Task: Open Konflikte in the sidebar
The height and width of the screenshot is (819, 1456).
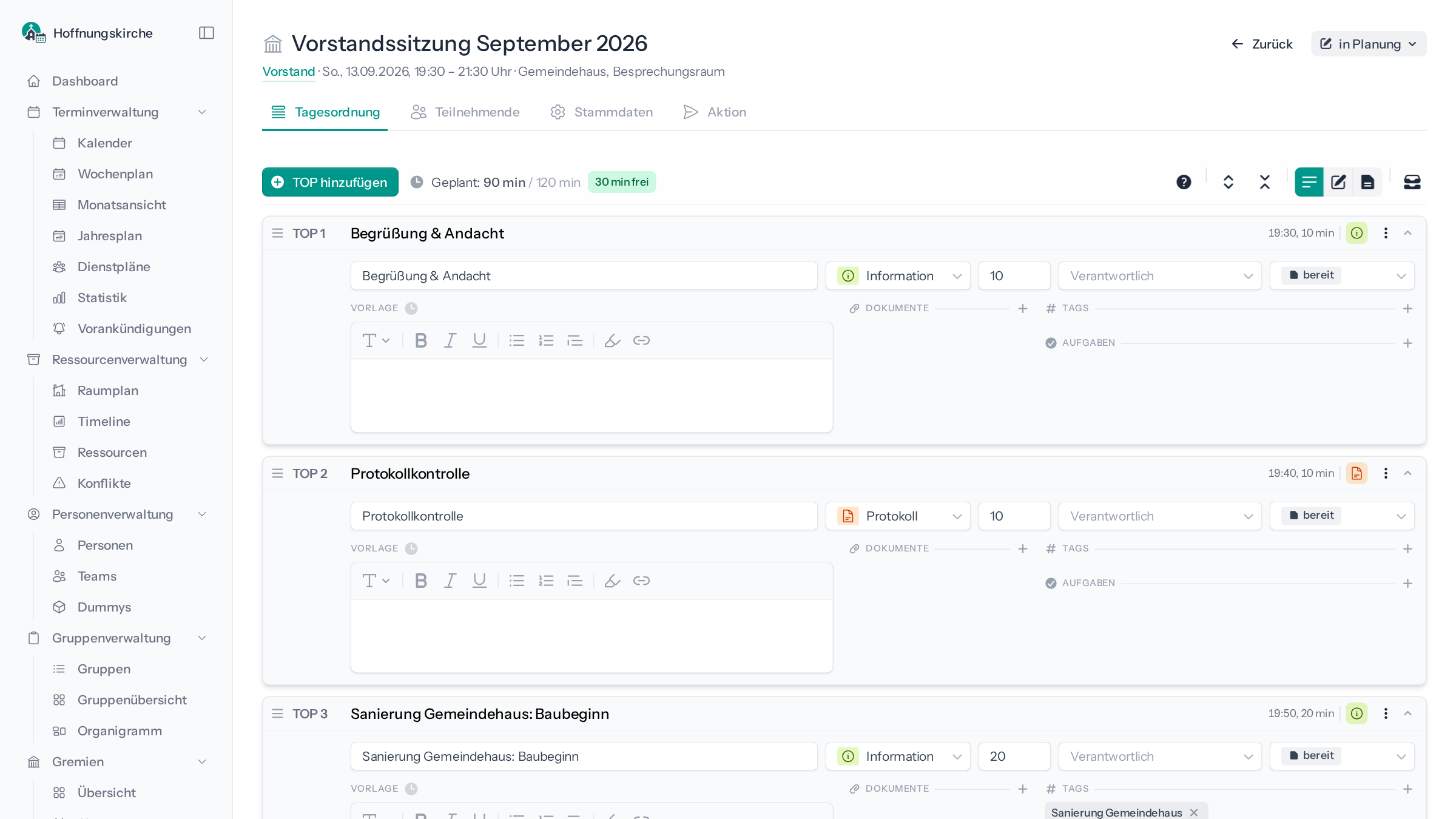Action: click(x=104, y=484)
